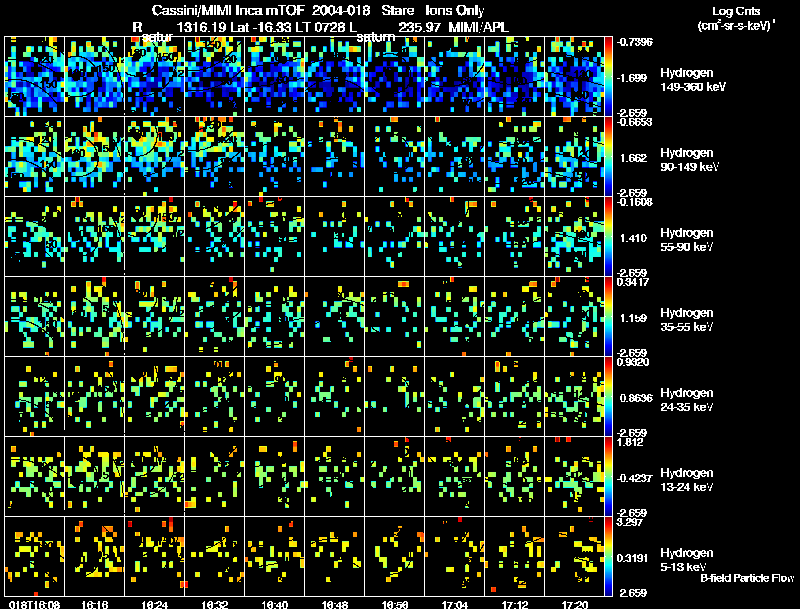Click the -0.1608 color scale value
This screenshot has width=800, height=609.
634,202
